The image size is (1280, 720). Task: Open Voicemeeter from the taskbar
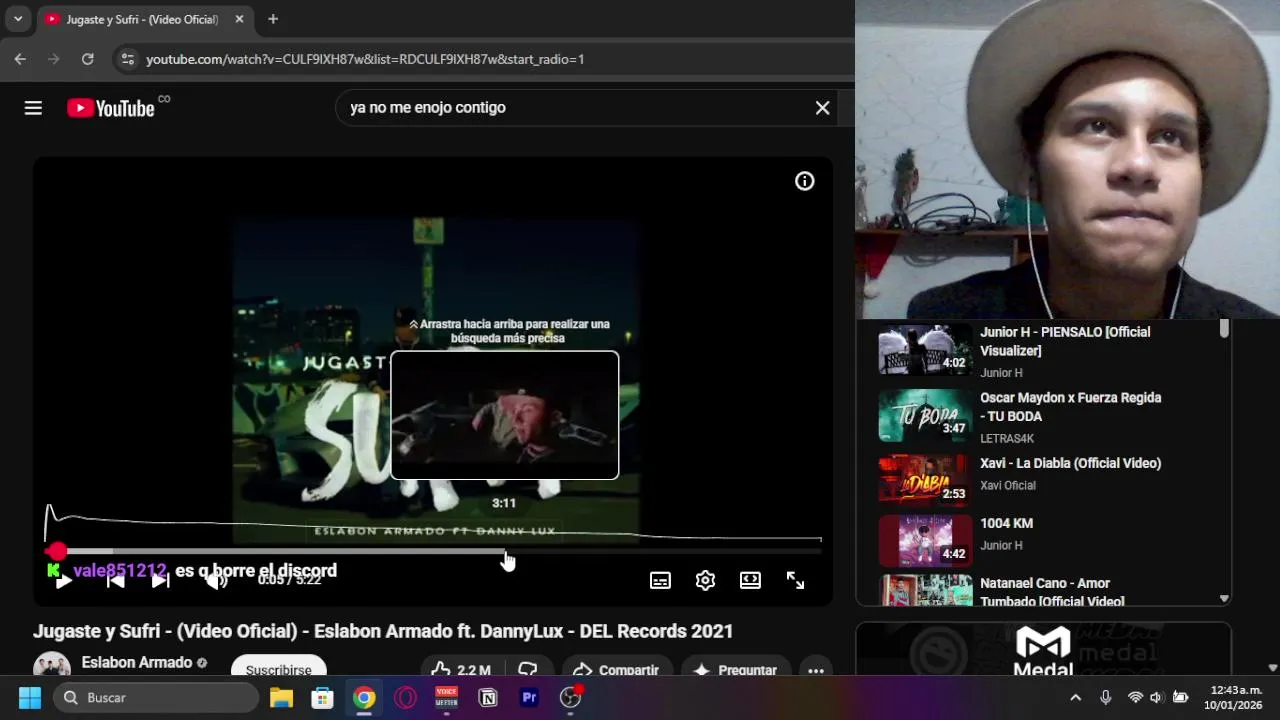click(x=446, y=698)
